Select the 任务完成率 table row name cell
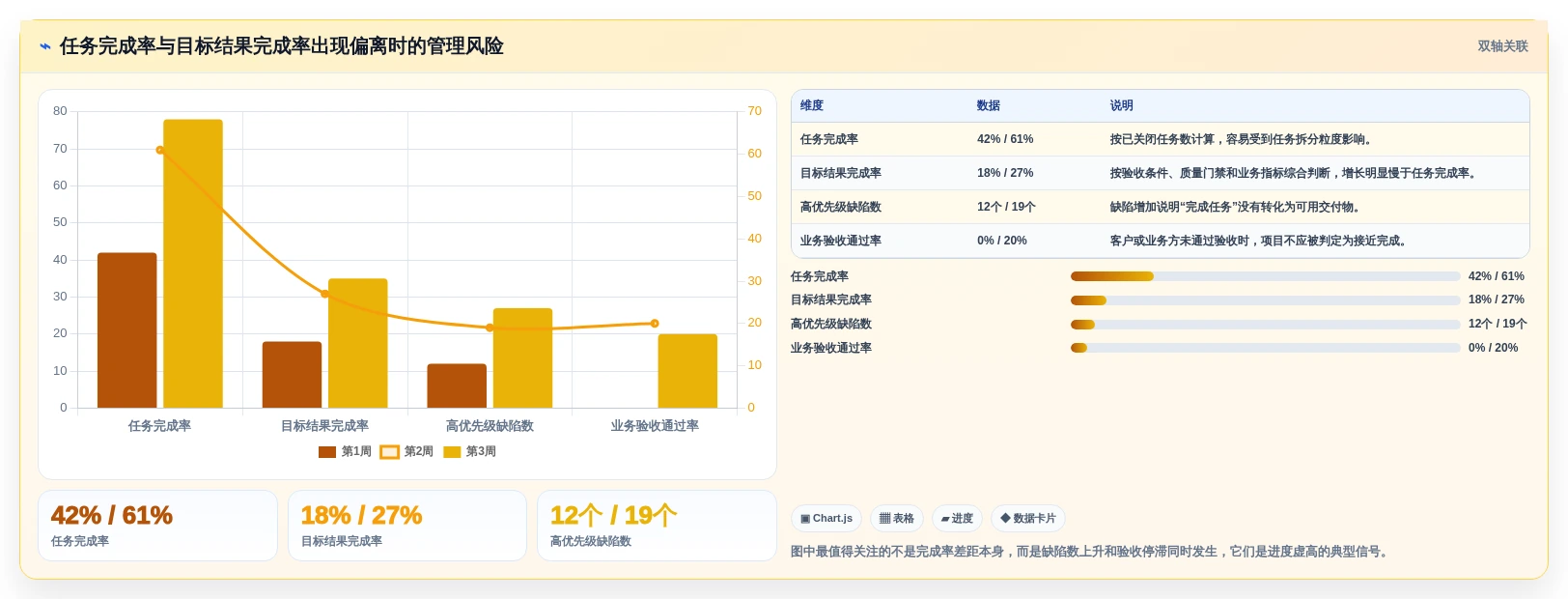 [880, 140]
